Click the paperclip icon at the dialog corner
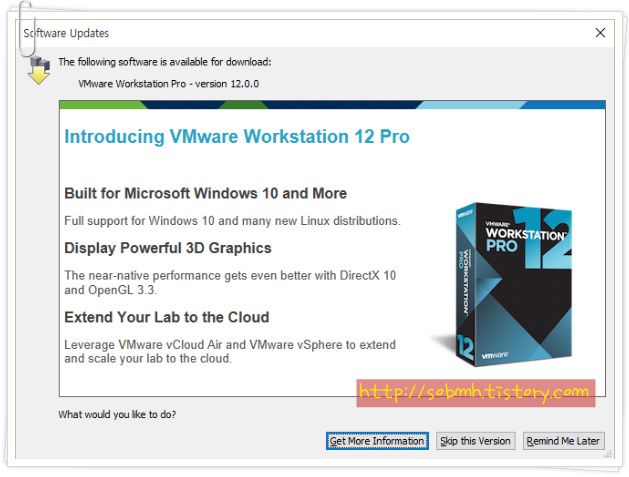This screenshot has height=477, width=629. click(26, 28)
